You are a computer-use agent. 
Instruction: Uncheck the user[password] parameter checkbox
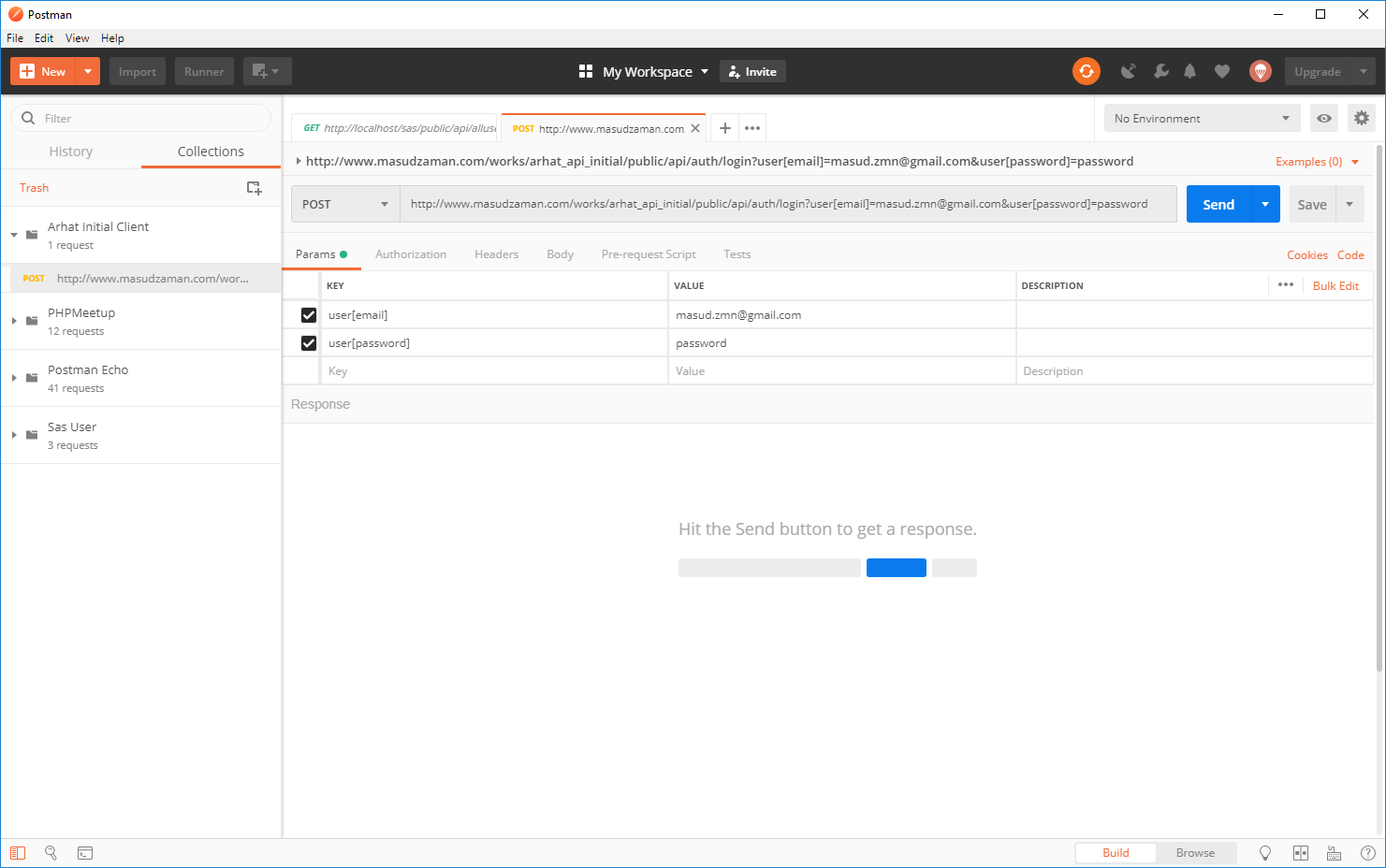click(x=309, y=343)
